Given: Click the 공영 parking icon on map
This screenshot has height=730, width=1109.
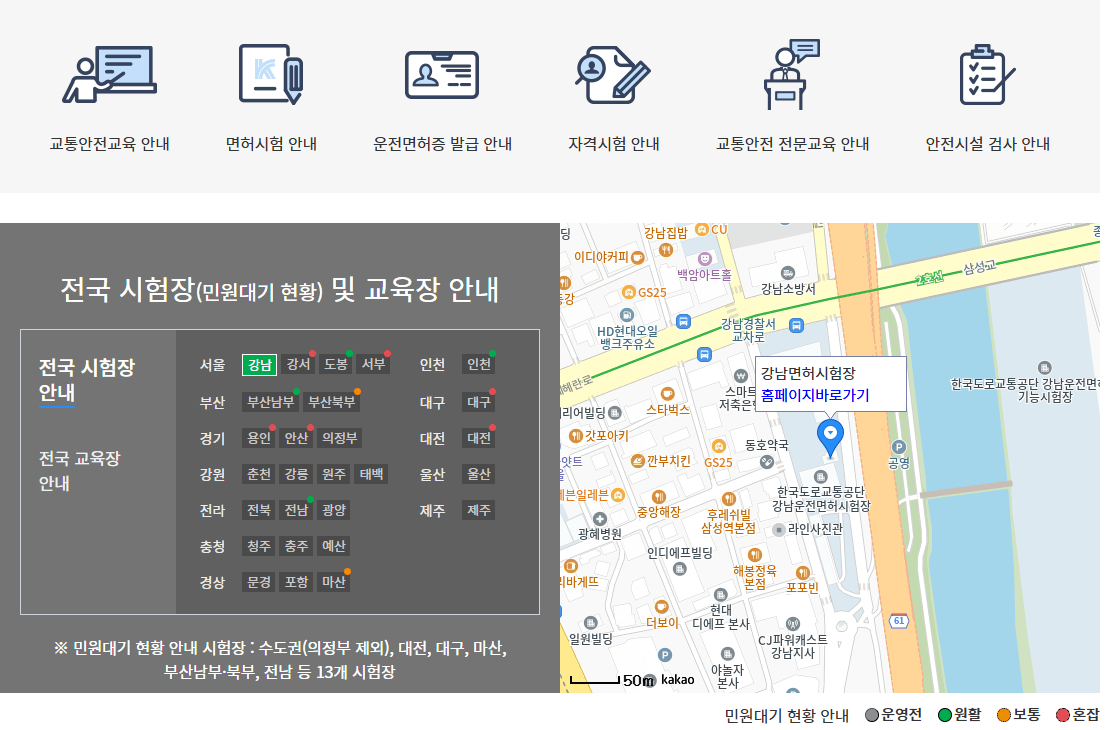Looking at the screenshot, I should pyautogui.click(x=898, y=447).
